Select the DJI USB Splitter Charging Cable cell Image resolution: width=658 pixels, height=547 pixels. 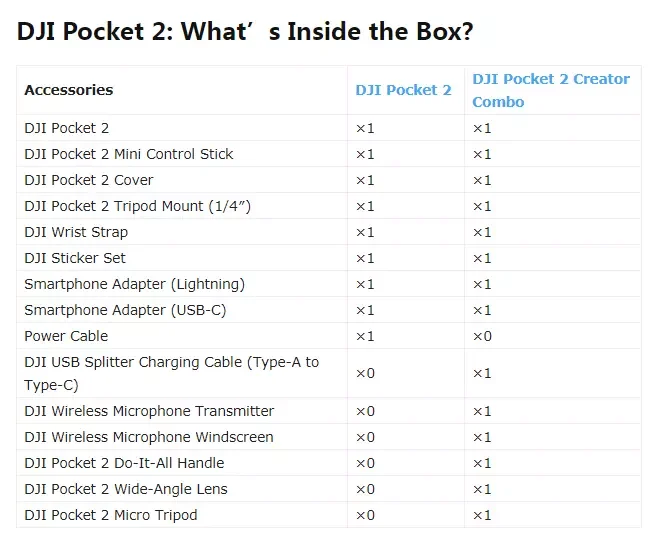pyautogui.click(x=171, y=373)
